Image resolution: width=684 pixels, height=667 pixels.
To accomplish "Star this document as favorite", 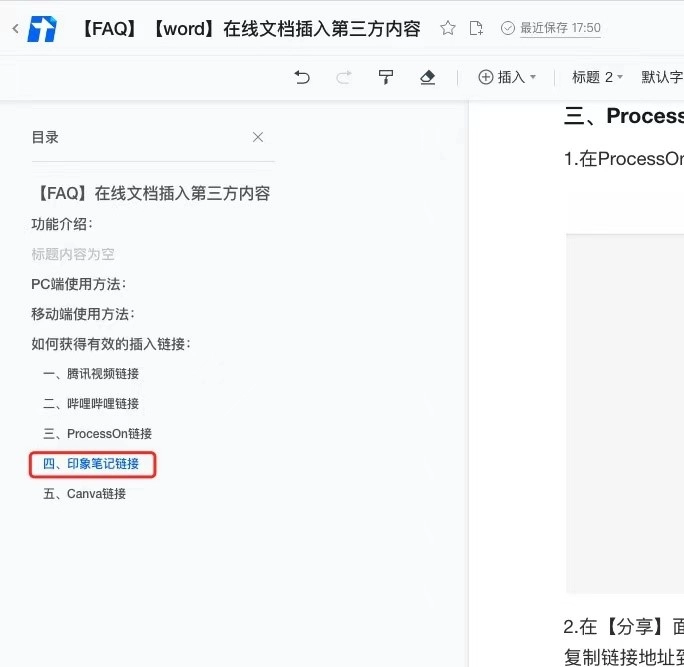I will pos(448,28).
